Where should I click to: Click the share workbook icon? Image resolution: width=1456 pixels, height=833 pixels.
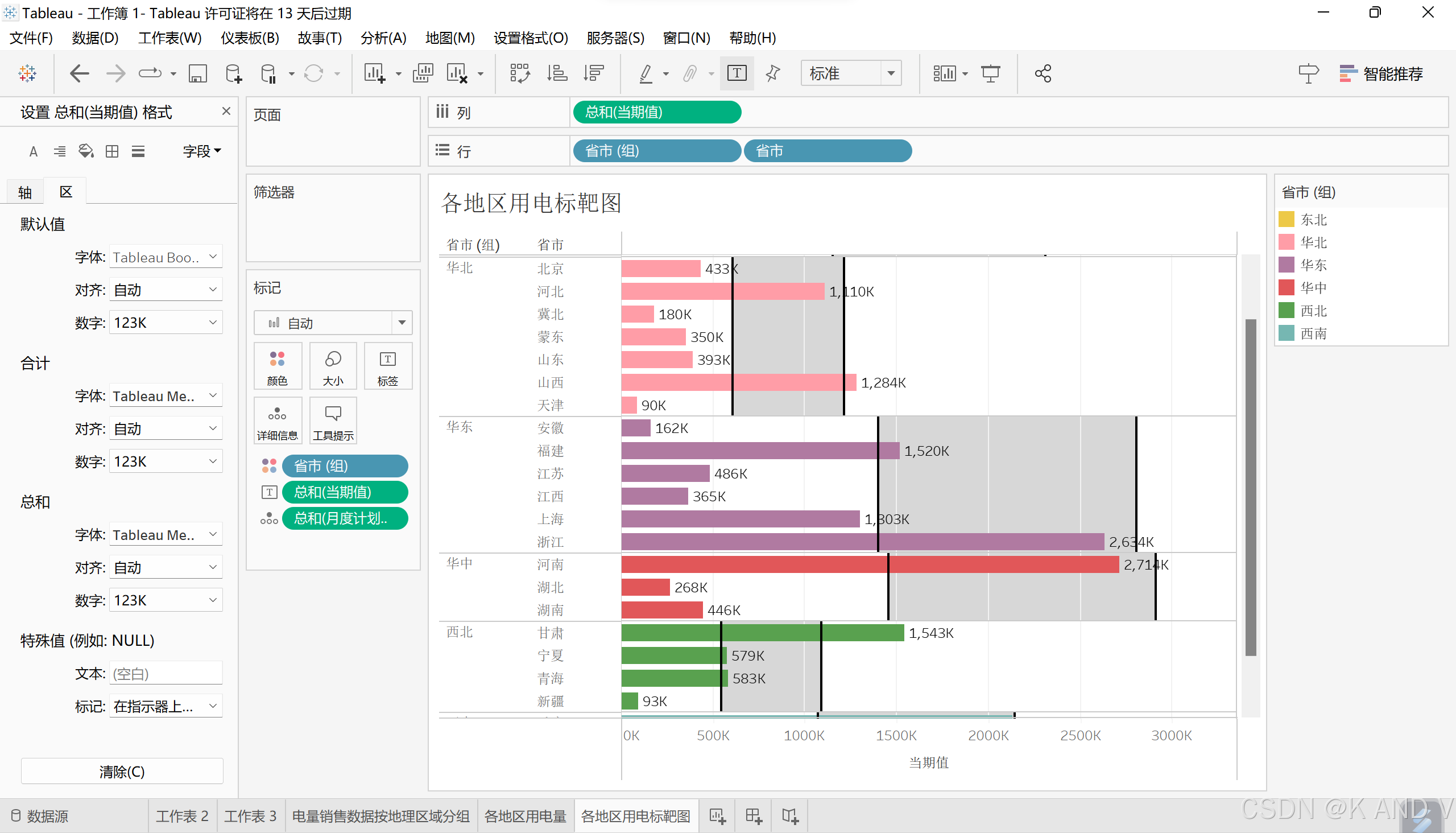tap(1043, 73)
